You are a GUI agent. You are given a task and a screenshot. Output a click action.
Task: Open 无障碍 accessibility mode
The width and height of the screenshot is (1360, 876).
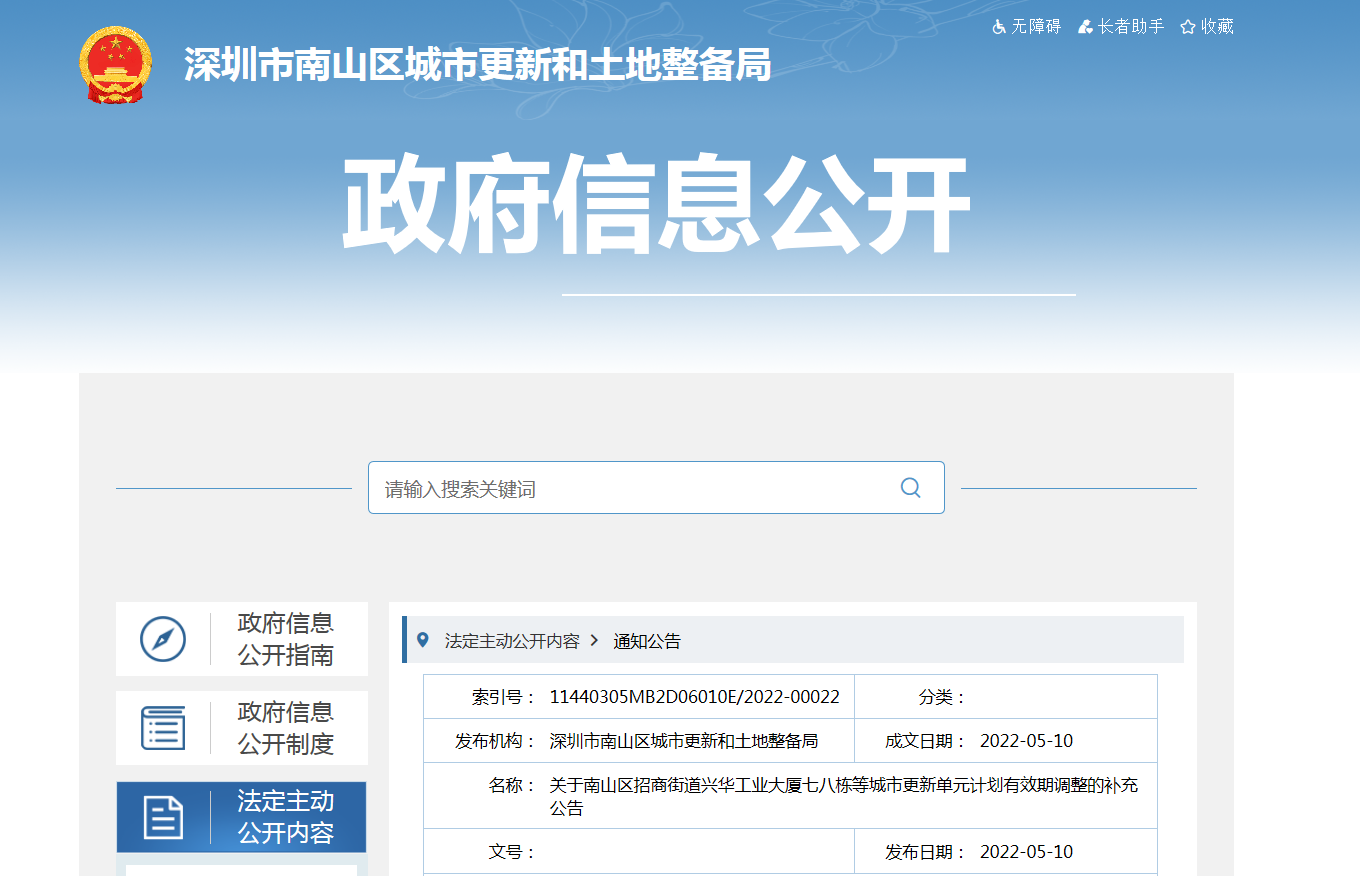[1035, 27]
